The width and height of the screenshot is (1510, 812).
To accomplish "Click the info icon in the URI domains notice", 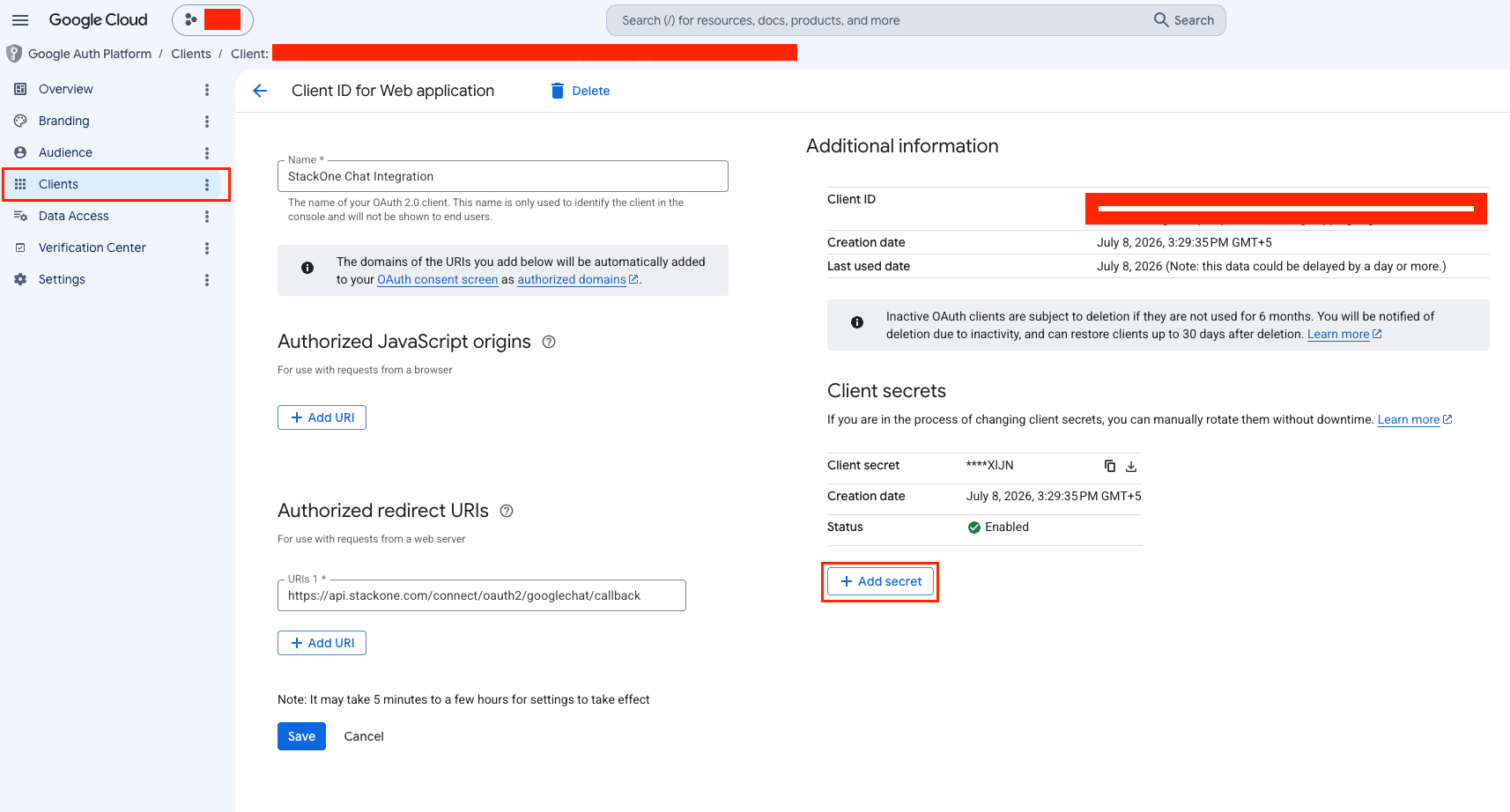I will pyautogui.click(x=307, y=268).
